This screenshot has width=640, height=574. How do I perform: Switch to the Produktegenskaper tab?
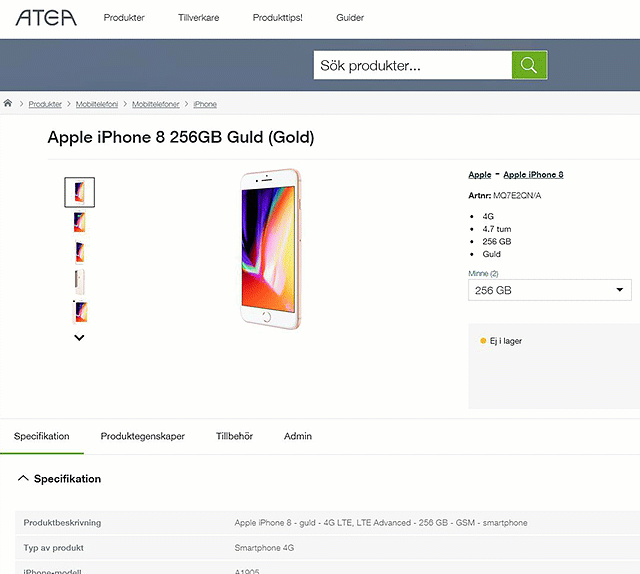142,436
